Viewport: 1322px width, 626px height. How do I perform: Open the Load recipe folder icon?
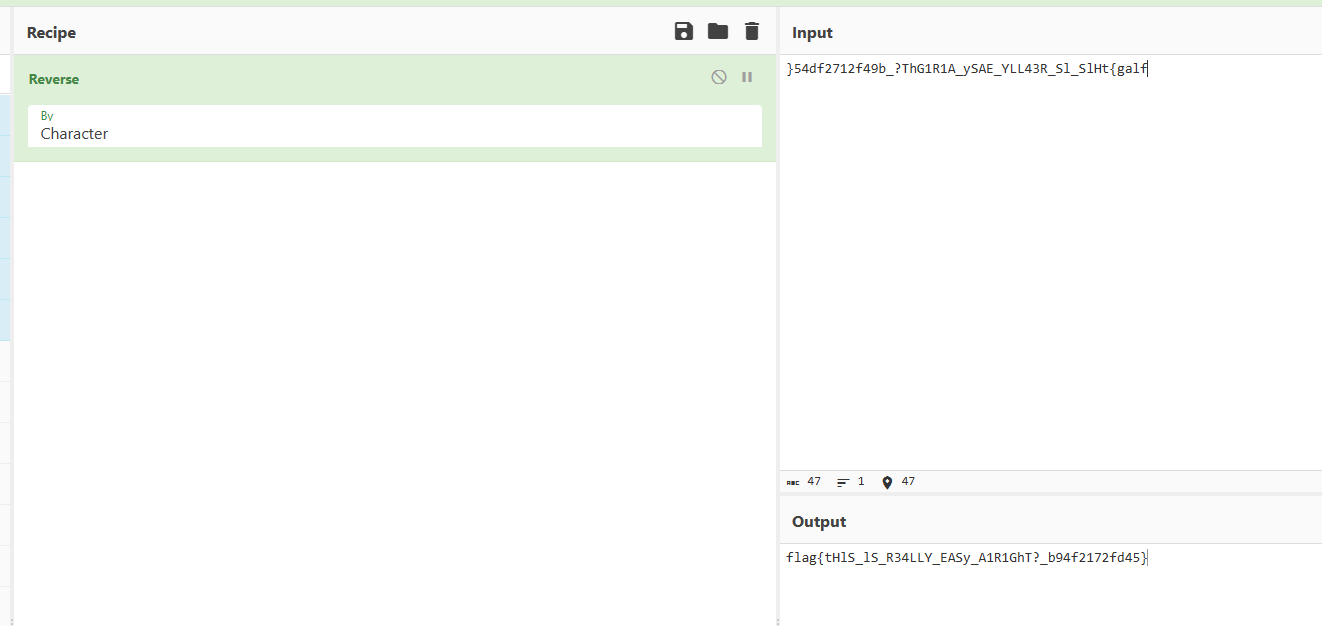tap(718, 31)
